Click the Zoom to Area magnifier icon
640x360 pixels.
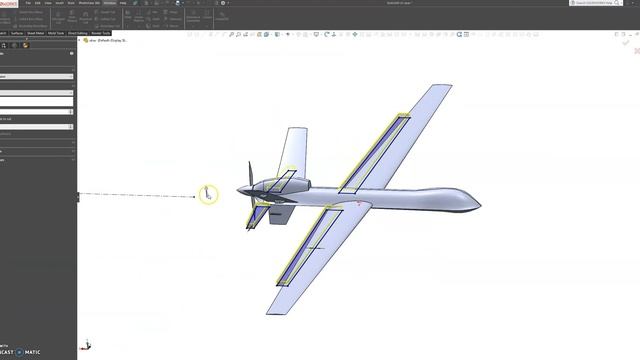coord(238,35)
